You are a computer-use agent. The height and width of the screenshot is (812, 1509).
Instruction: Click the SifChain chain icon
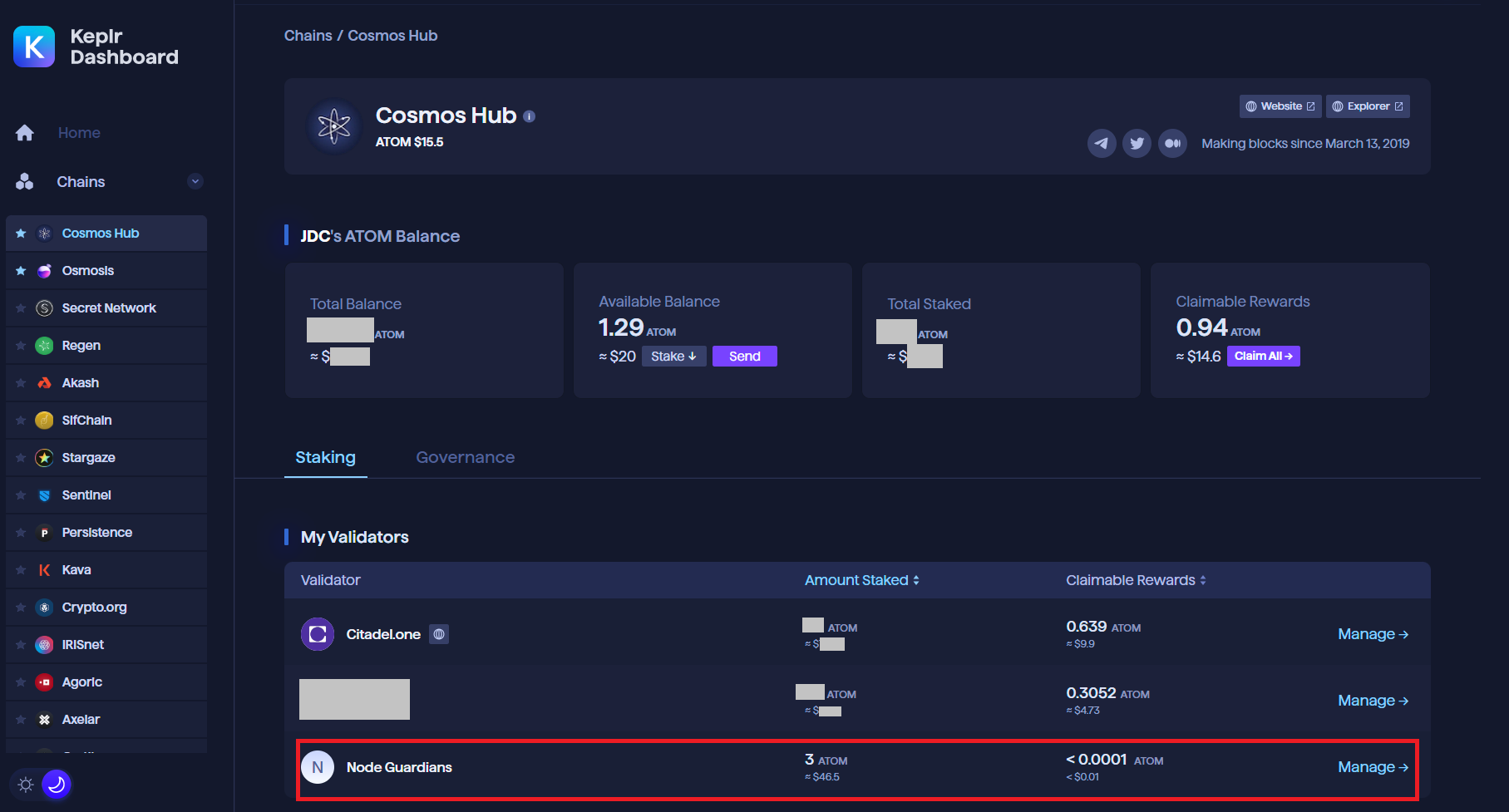coord(45,421)
